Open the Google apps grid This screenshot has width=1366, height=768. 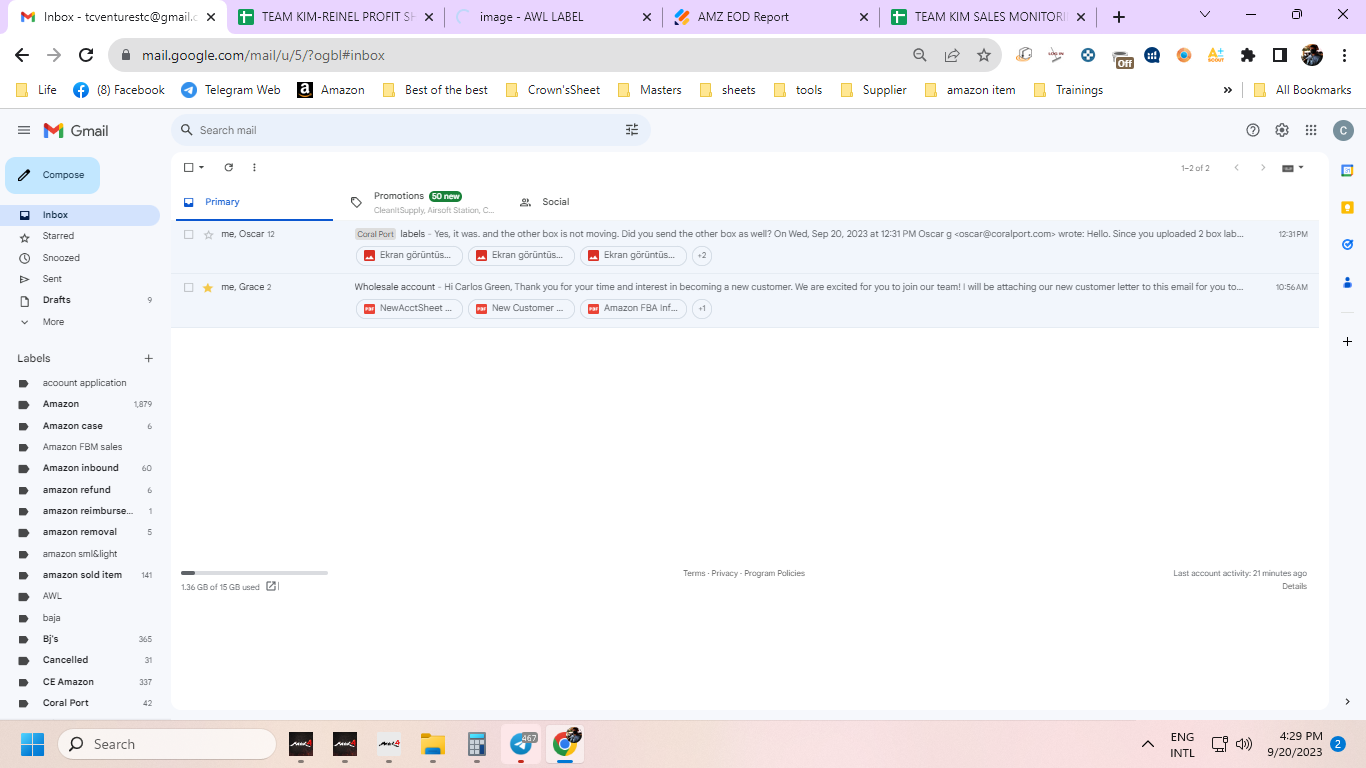[x=1311, y=130]
